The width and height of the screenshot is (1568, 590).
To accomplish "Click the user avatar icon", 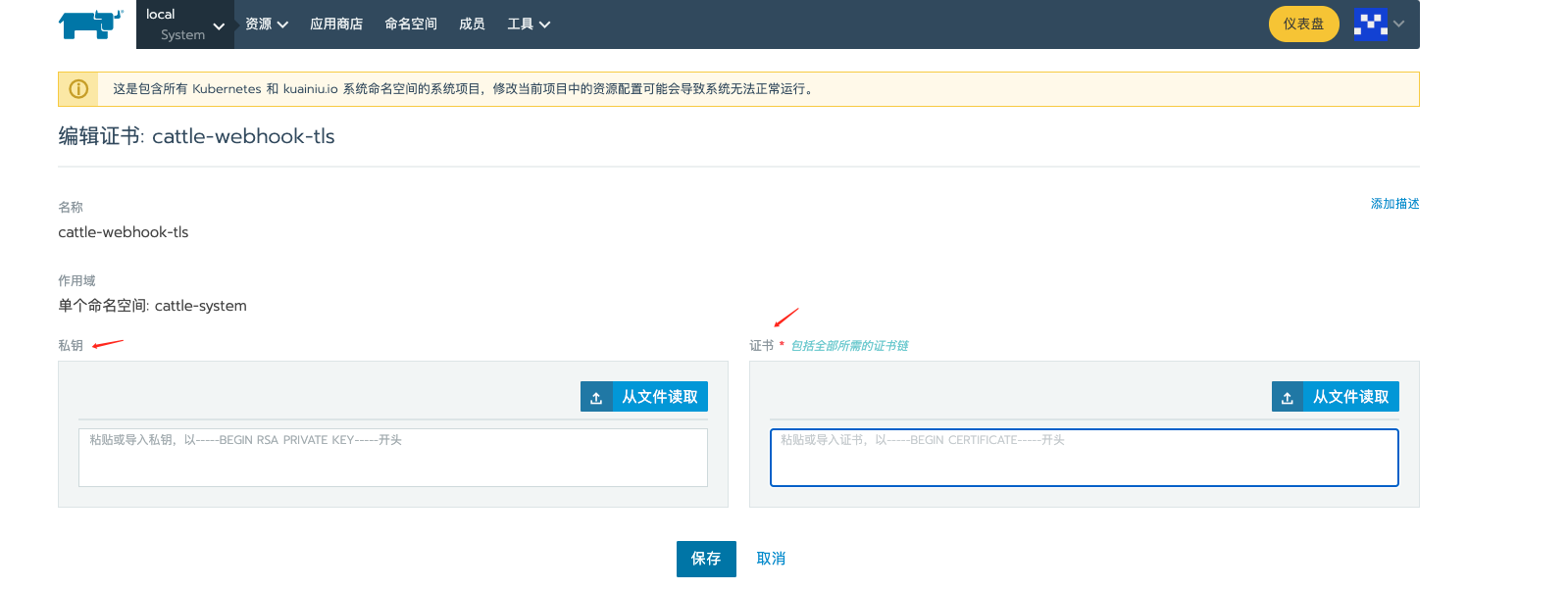I will click(1370, 24).
